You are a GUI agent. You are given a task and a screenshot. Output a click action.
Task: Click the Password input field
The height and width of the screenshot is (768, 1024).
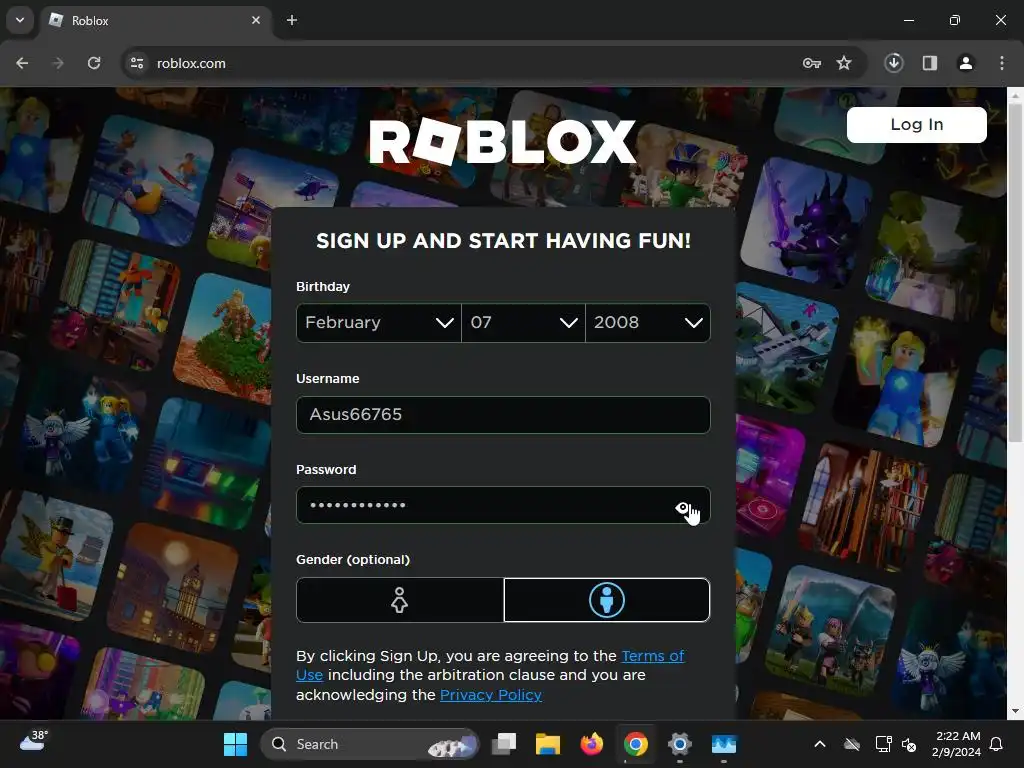tap(503, 505)
